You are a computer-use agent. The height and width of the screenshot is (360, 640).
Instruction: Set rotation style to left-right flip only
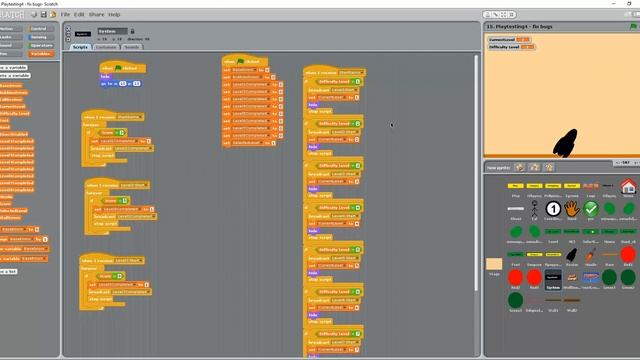[68, 34]
